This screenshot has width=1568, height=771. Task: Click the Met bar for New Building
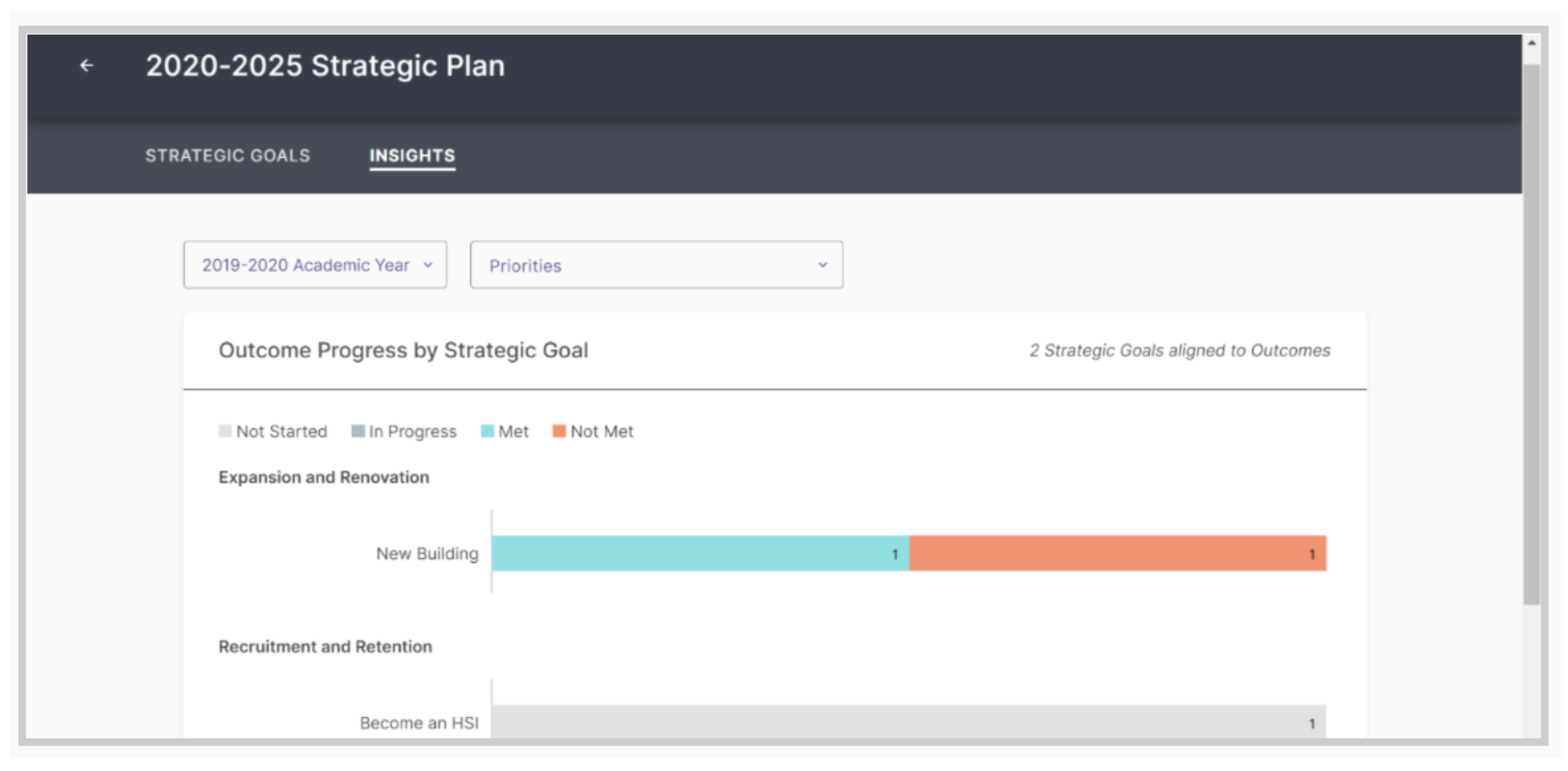(700, 553)
